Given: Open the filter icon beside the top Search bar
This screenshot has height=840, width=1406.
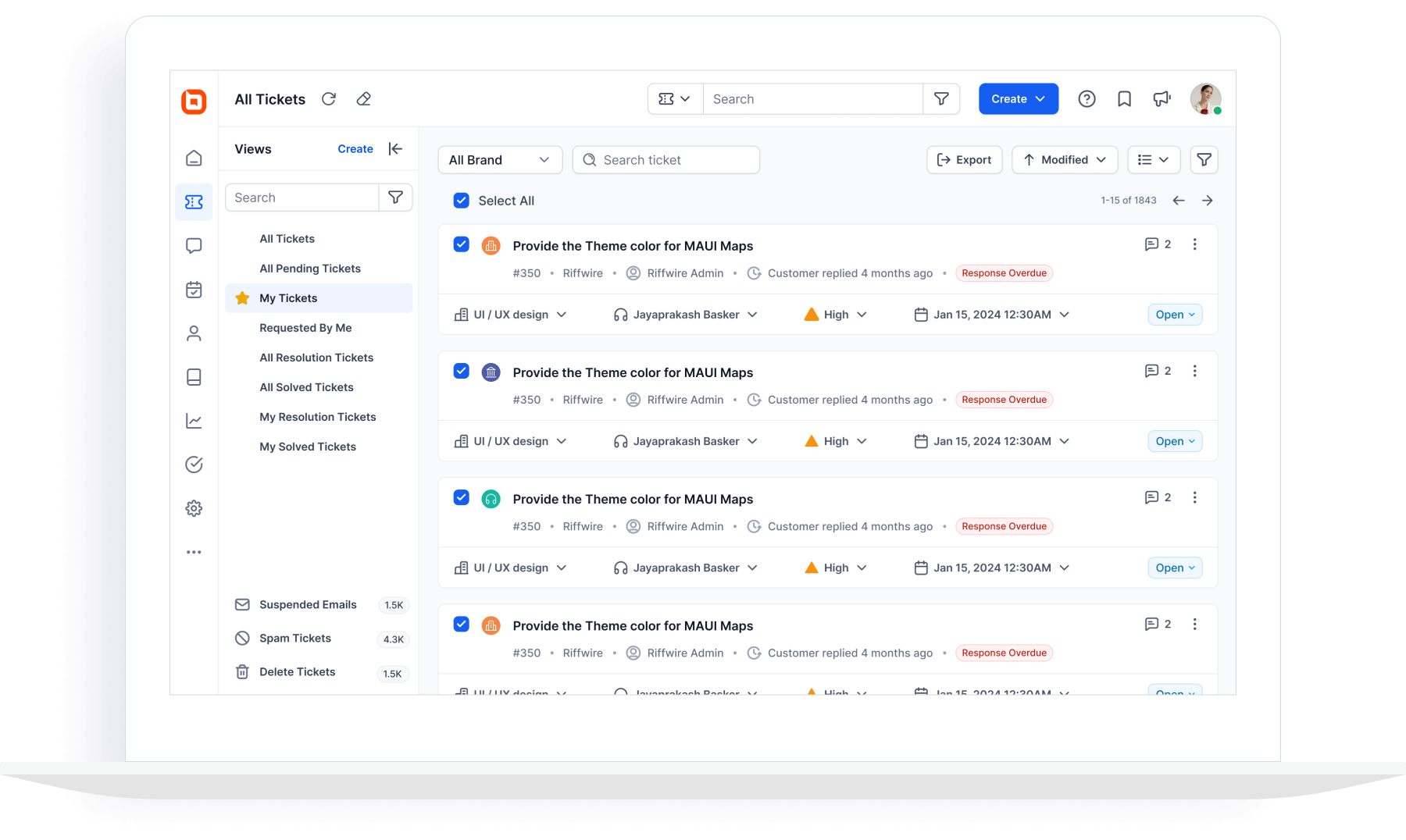Looking at the screenshot, I should (x=941, y=99).
